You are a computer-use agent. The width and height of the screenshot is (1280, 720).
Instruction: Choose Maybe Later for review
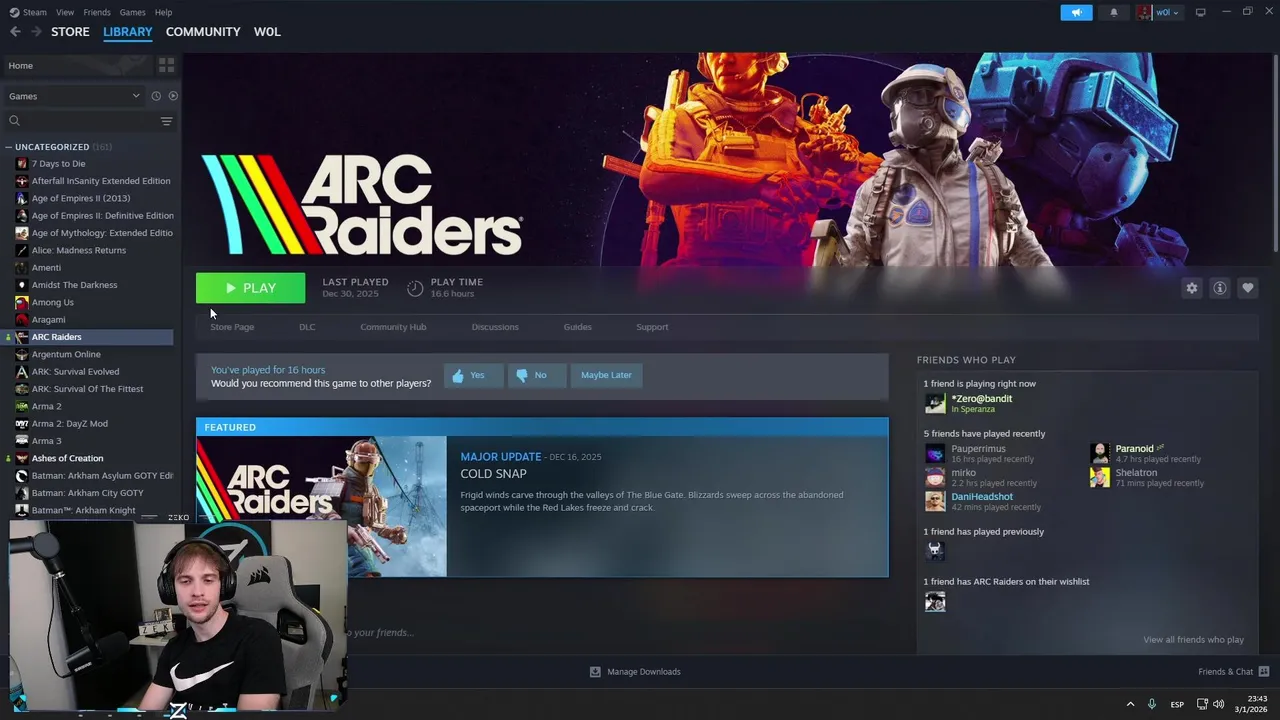coord(606,375)
